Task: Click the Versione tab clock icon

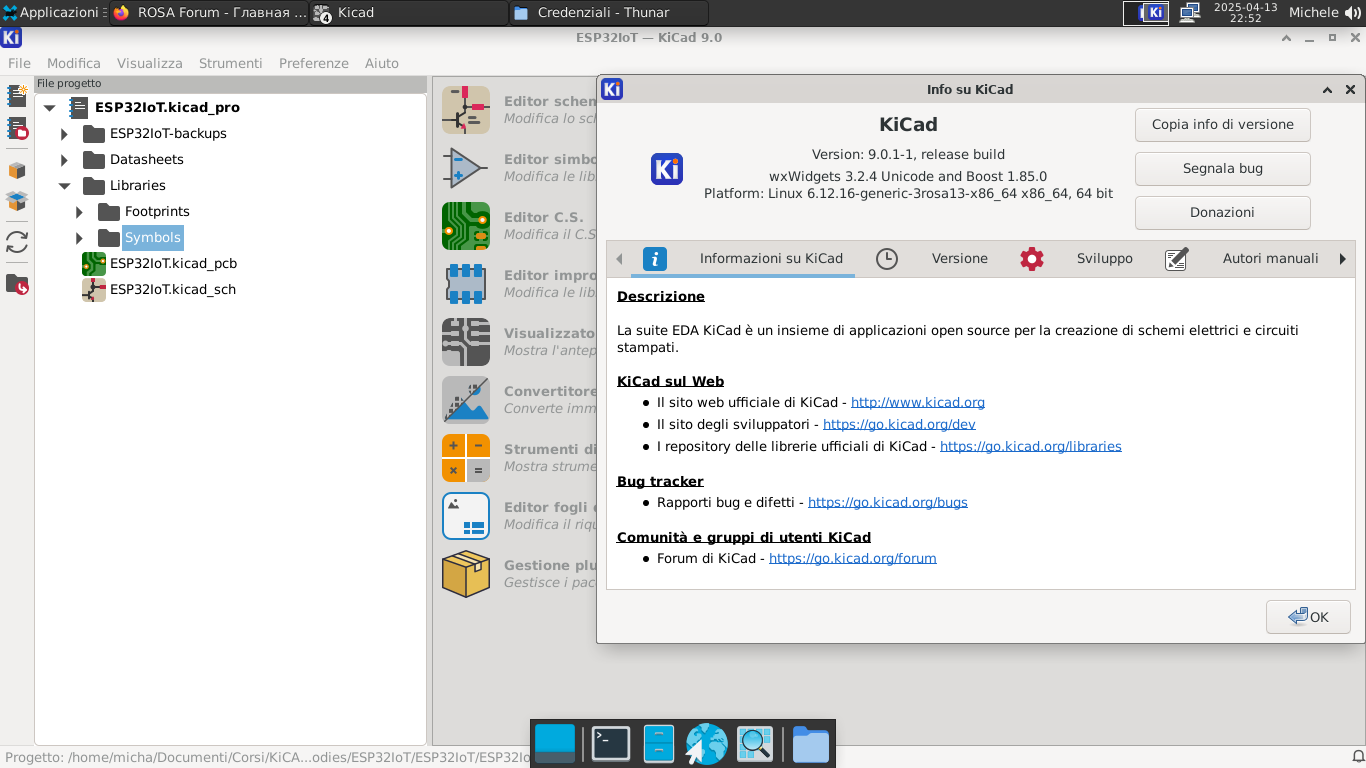Action: (x=887, y=259)
